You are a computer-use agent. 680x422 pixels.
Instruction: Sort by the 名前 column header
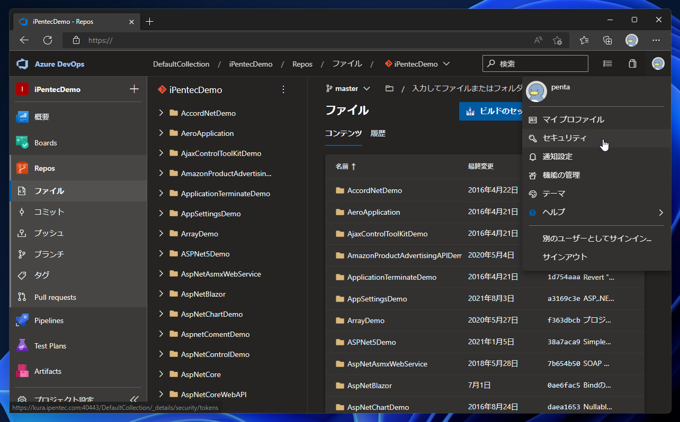345,166
